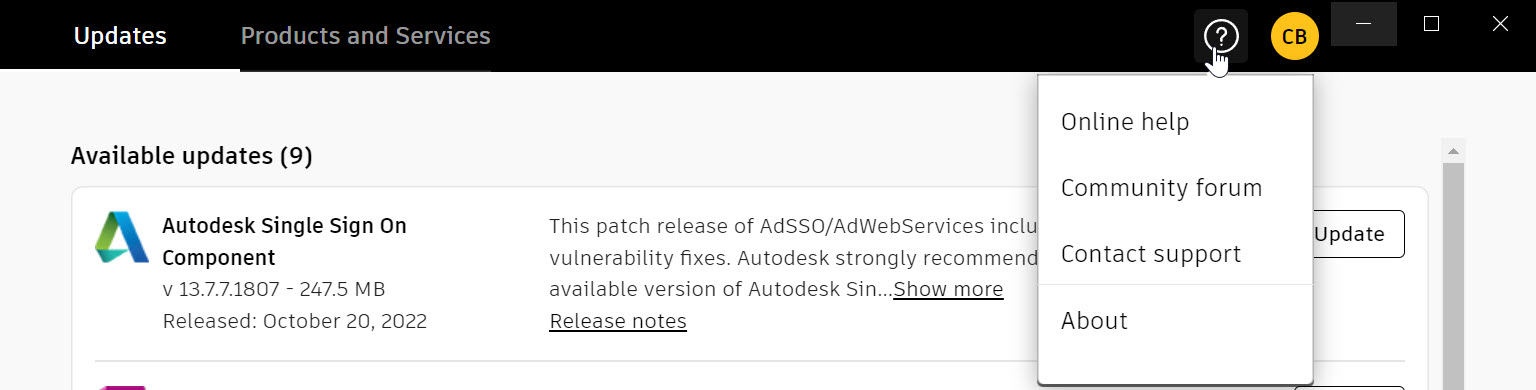1536x390 pixels.
Task: Maximize the application window
Action: click(x=1431, y=23)
